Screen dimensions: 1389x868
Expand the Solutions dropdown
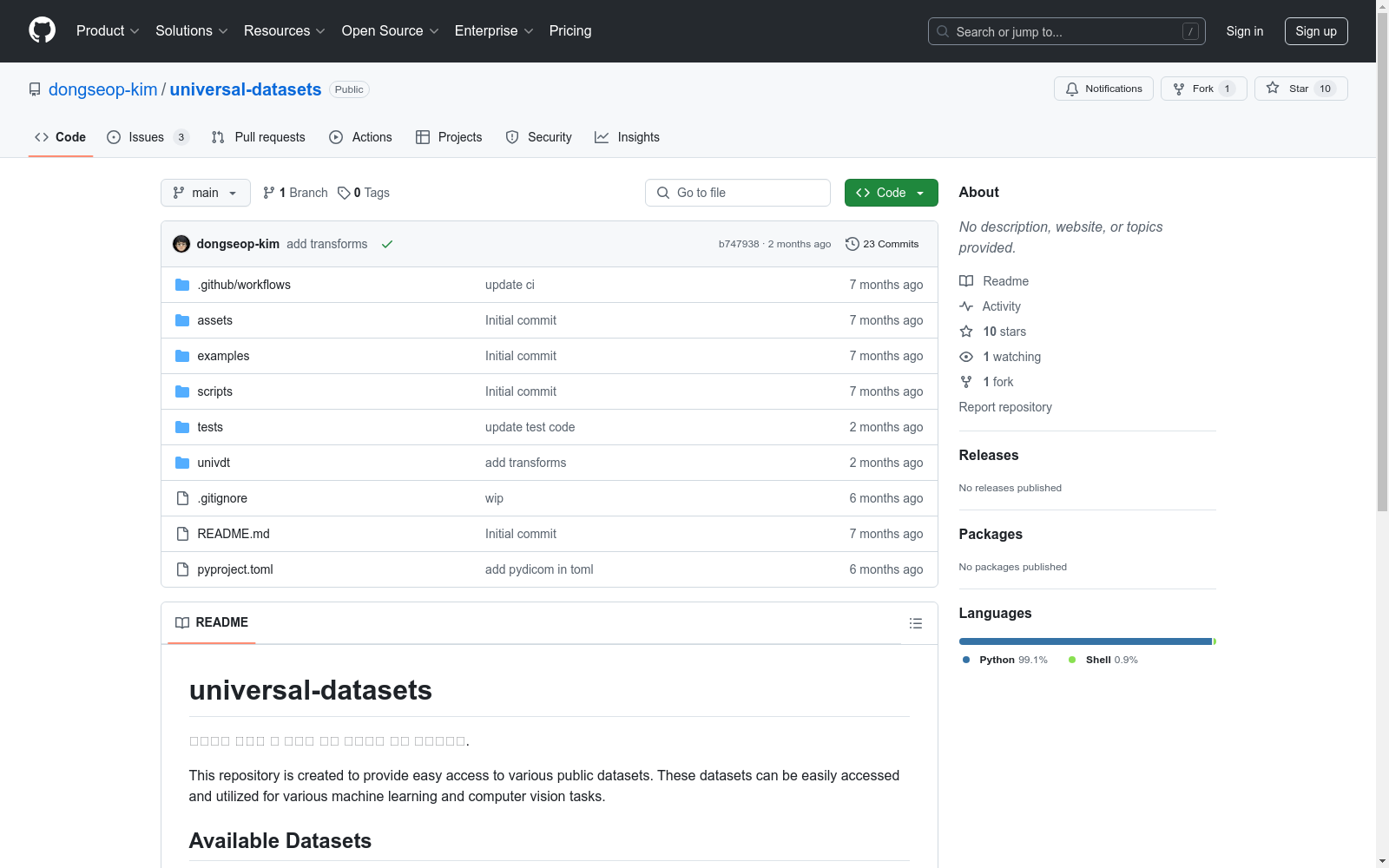coord(192,30)
